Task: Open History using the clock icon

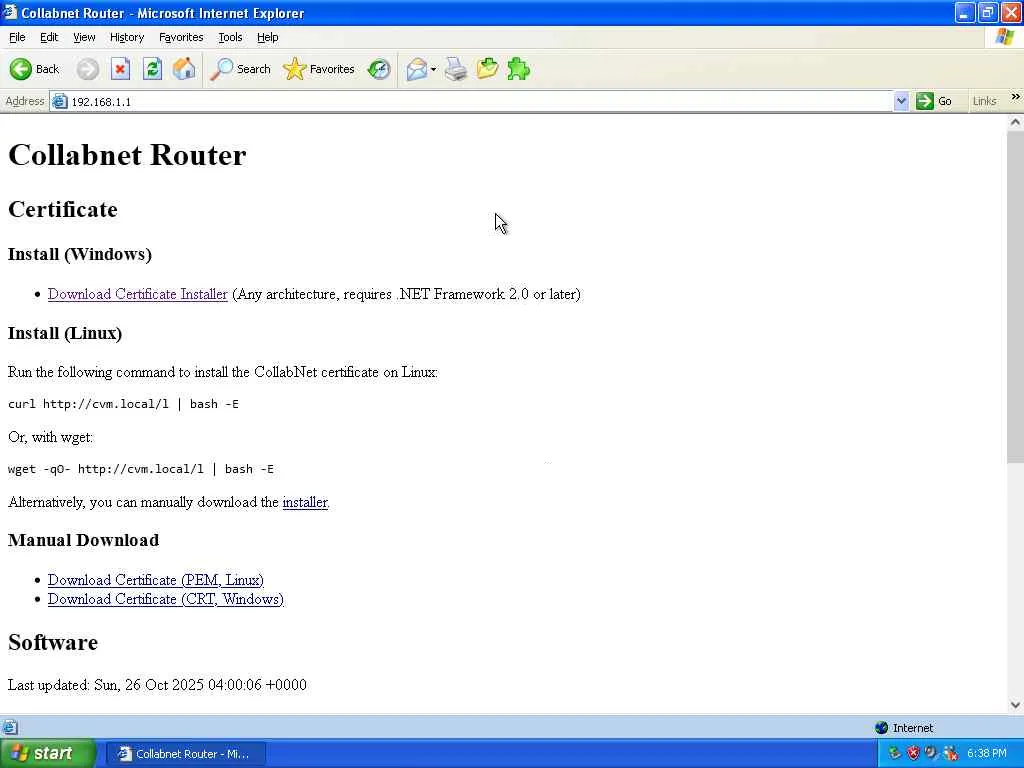Action: (379, 69)
